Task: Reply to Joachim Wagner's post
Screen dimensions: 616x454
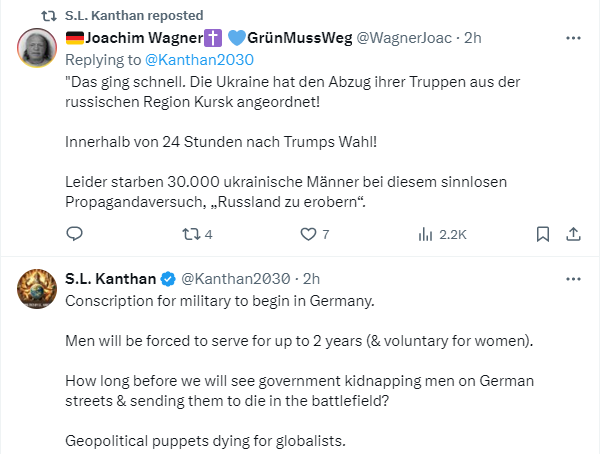Action: coord(74,235)
